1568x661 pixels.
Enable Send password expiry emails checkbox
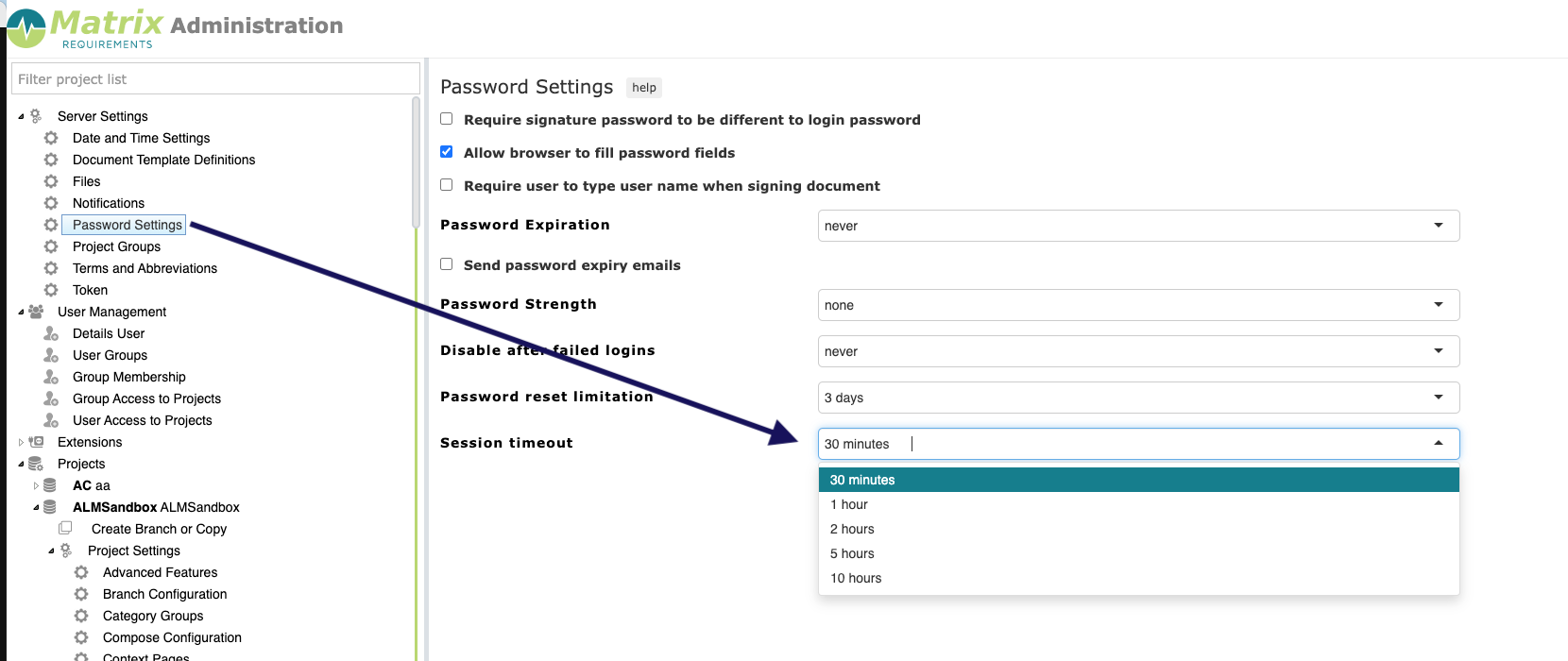coord(447,264)
